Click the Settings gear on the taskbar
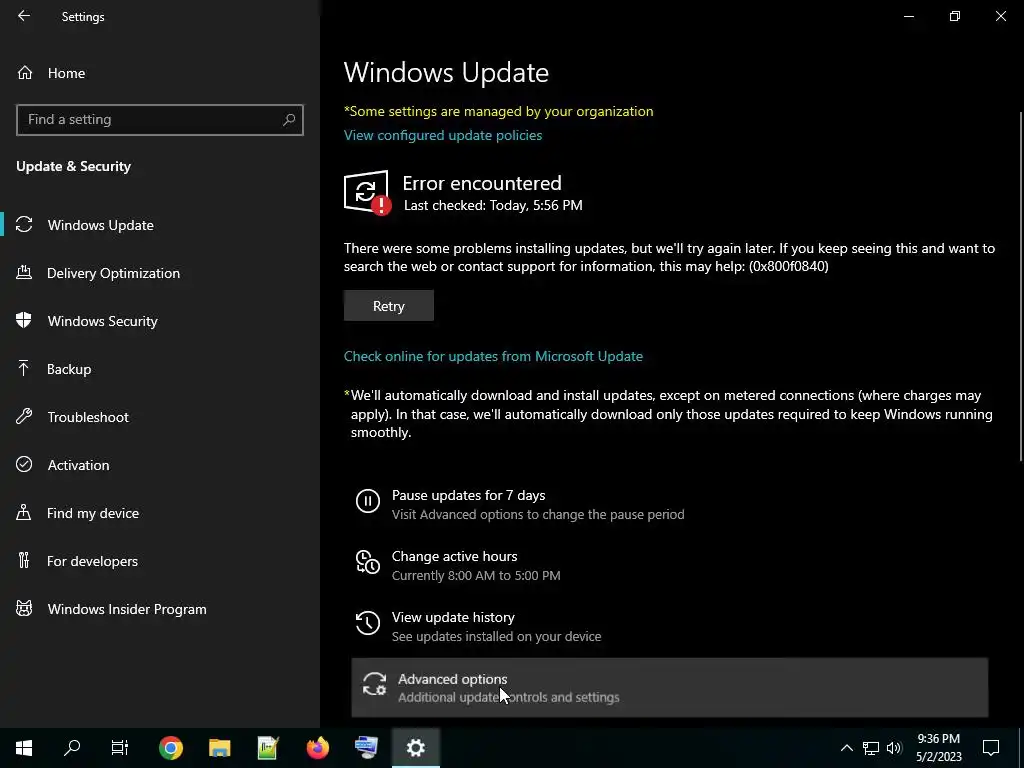 coord(416,748)
